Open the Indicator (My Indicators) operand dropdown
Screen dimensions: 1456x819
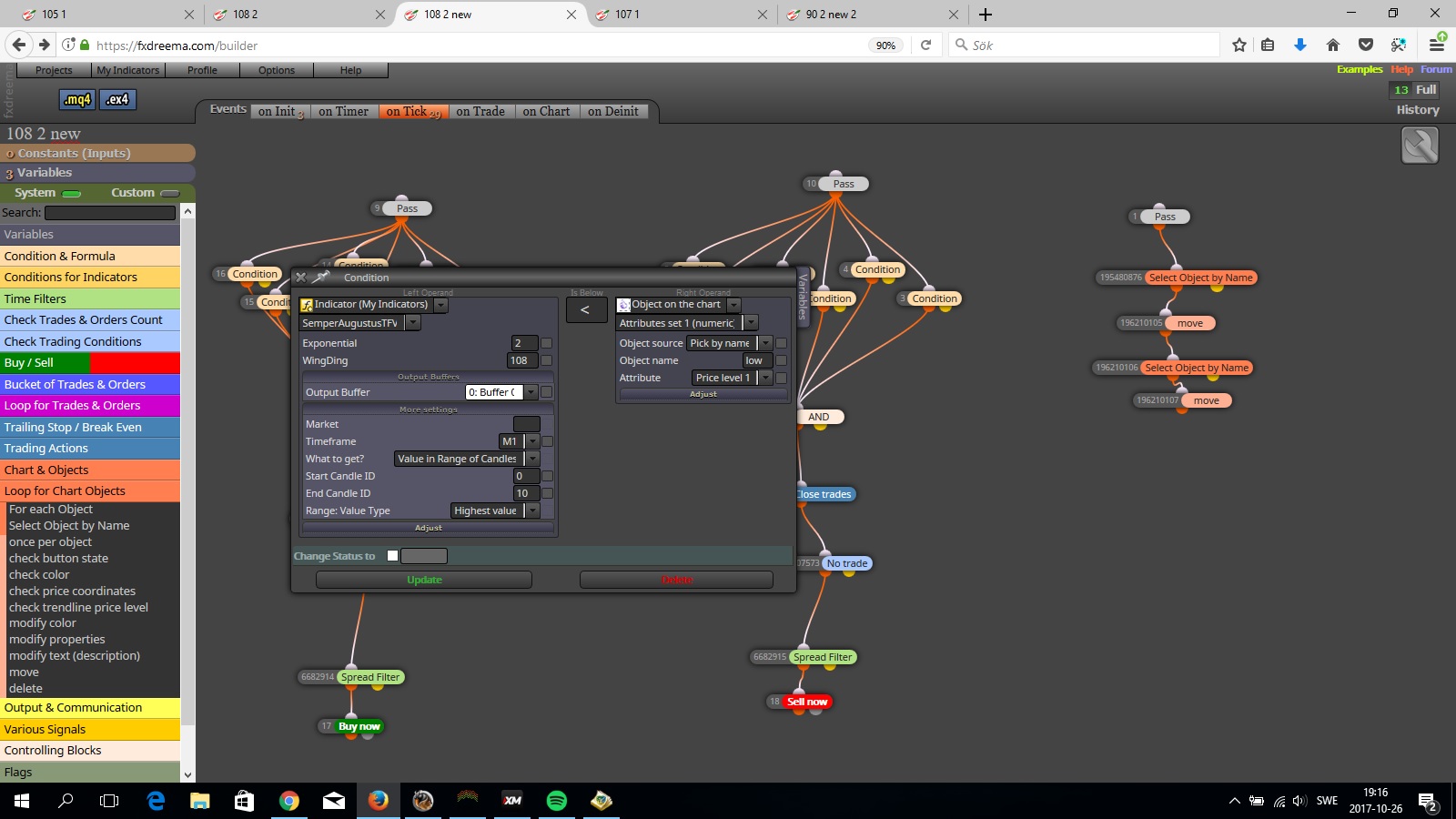coord(440,305)
